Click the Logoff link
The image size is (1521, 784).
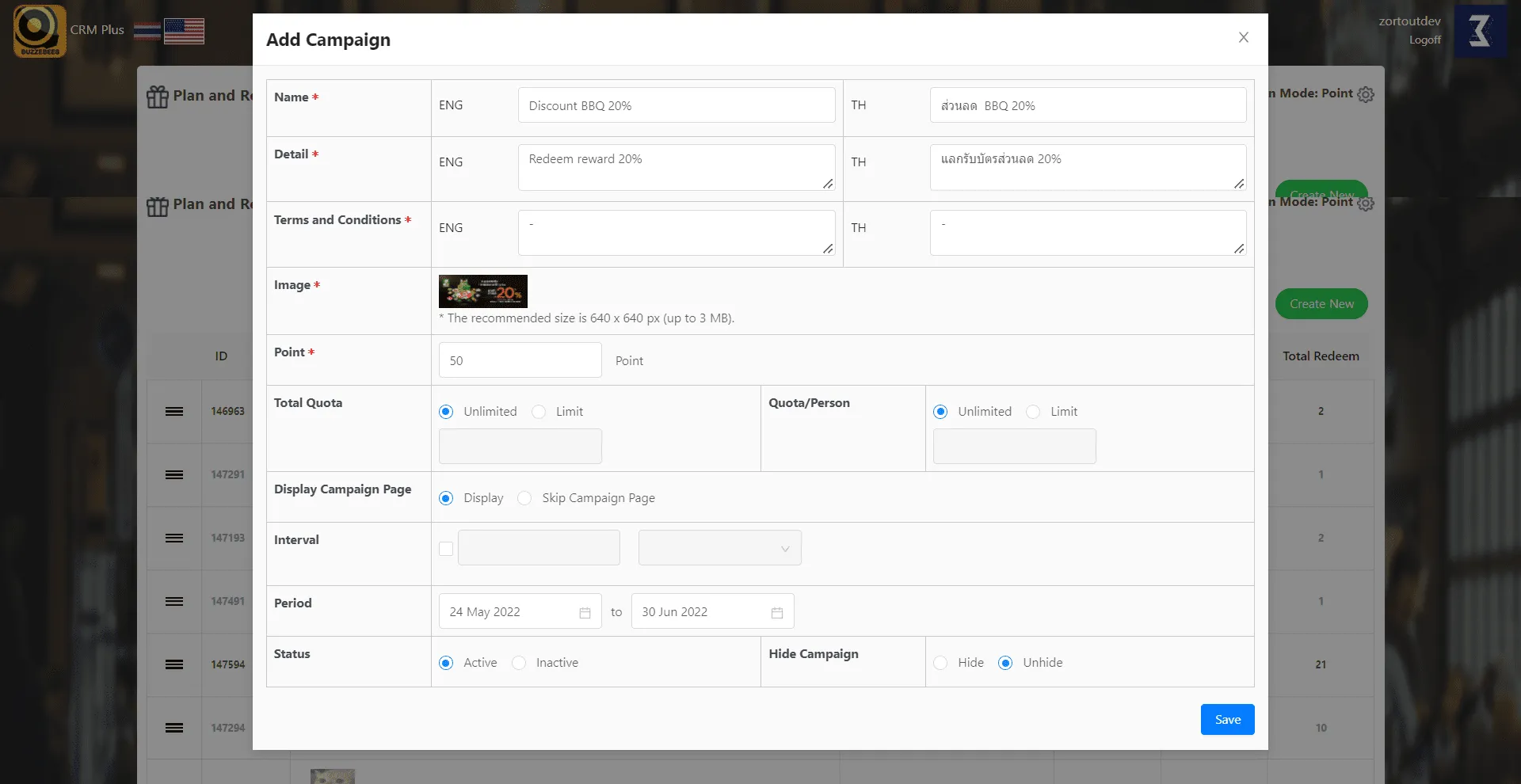coord(1424,40)
